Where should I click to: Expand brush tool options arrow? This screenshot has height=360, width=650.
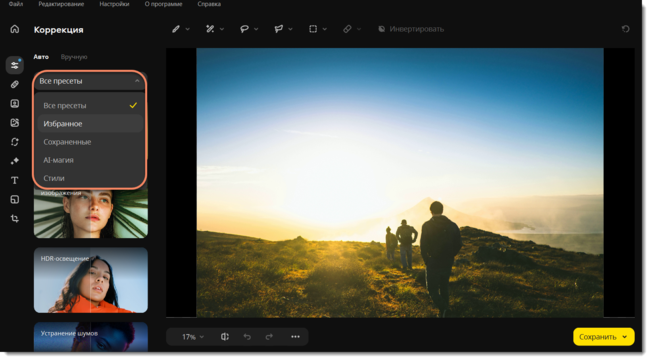tap(188, 29)
